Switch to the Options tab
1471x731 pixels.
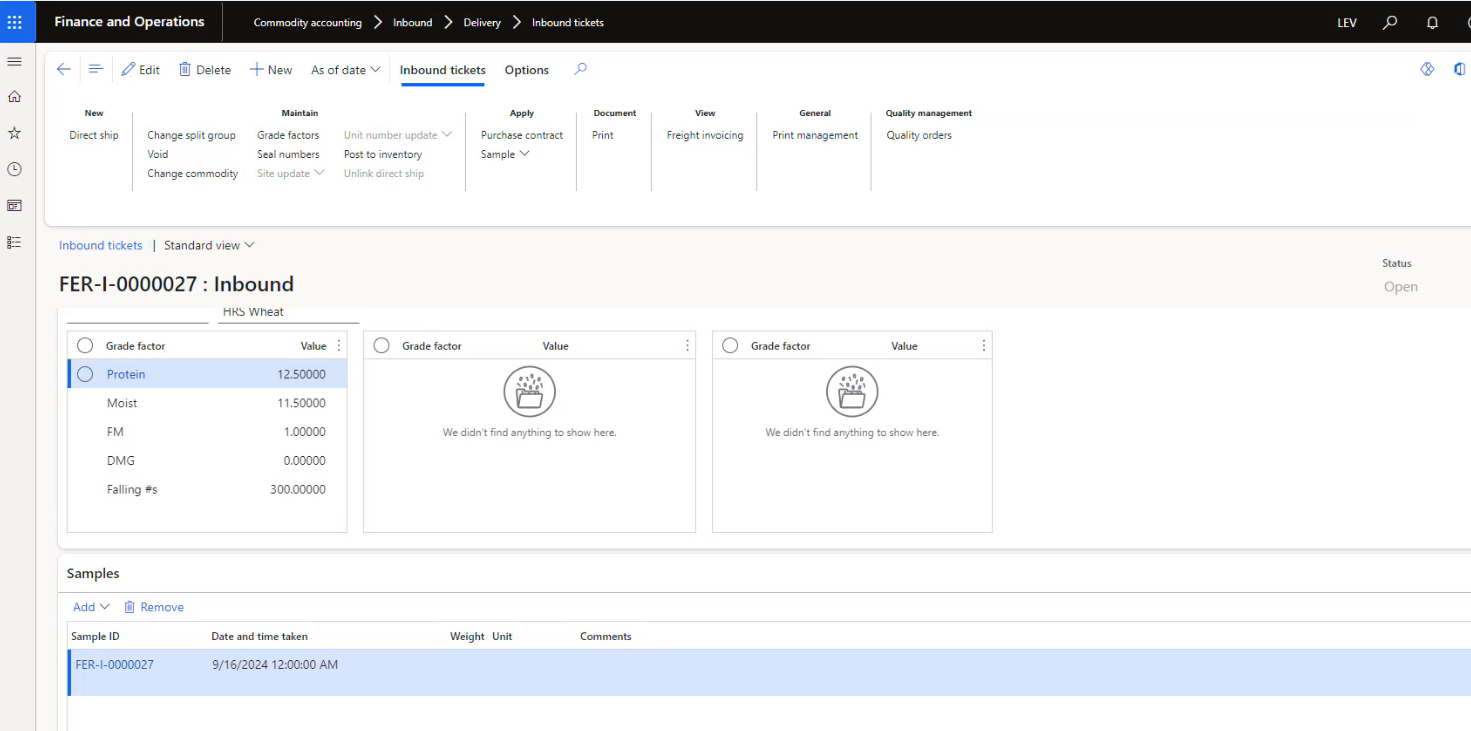tap(526, 70)
